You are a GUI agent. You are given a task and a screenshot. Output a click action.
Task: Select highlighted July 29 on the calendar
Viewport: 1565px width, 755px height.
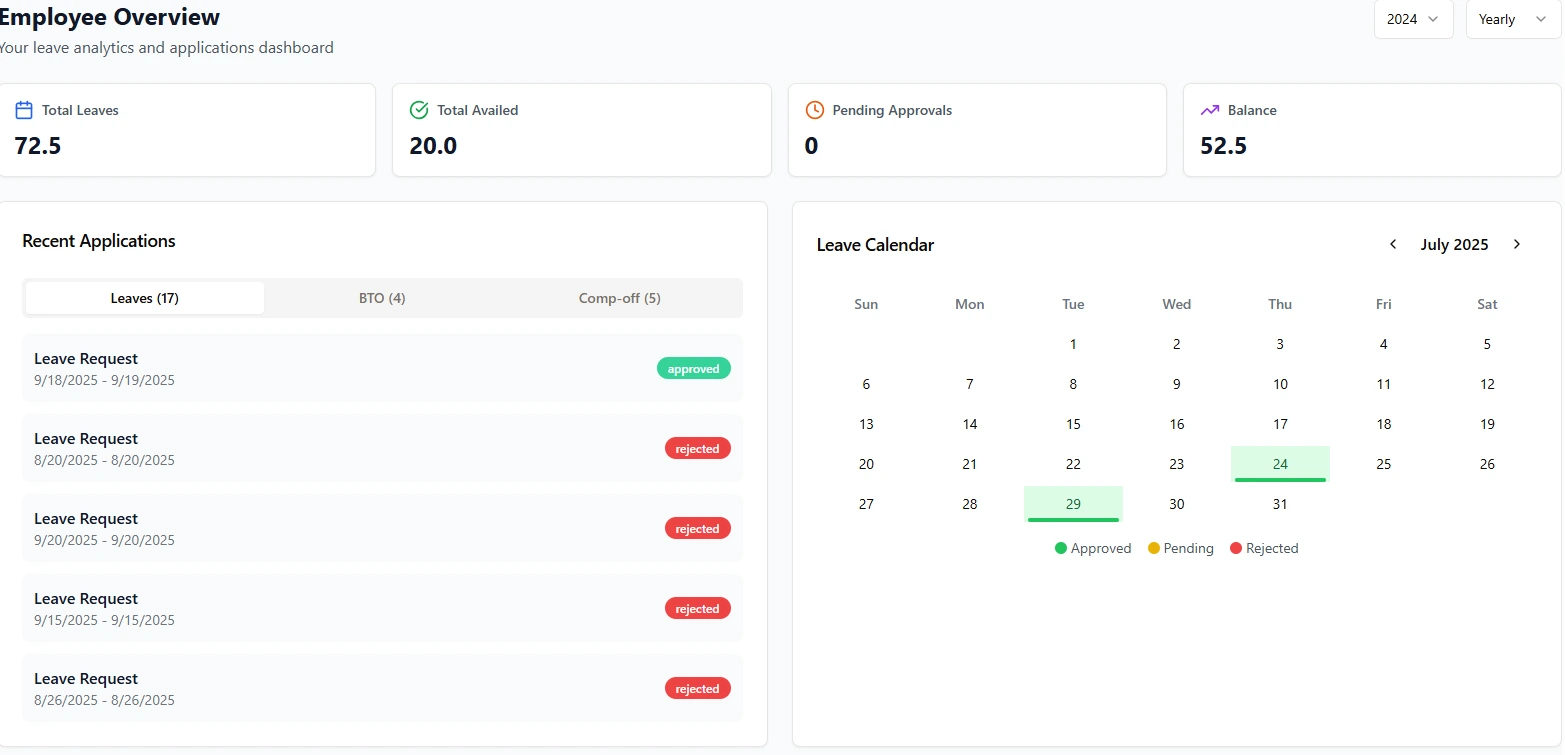pos(1073,504)
